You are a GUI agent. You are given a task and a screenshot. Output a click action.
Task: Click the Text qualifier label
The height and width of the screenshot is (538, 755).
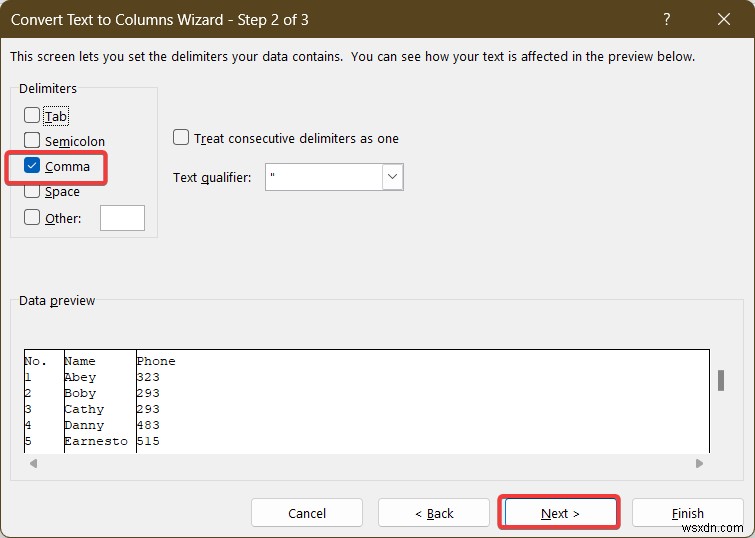point(212,178)
